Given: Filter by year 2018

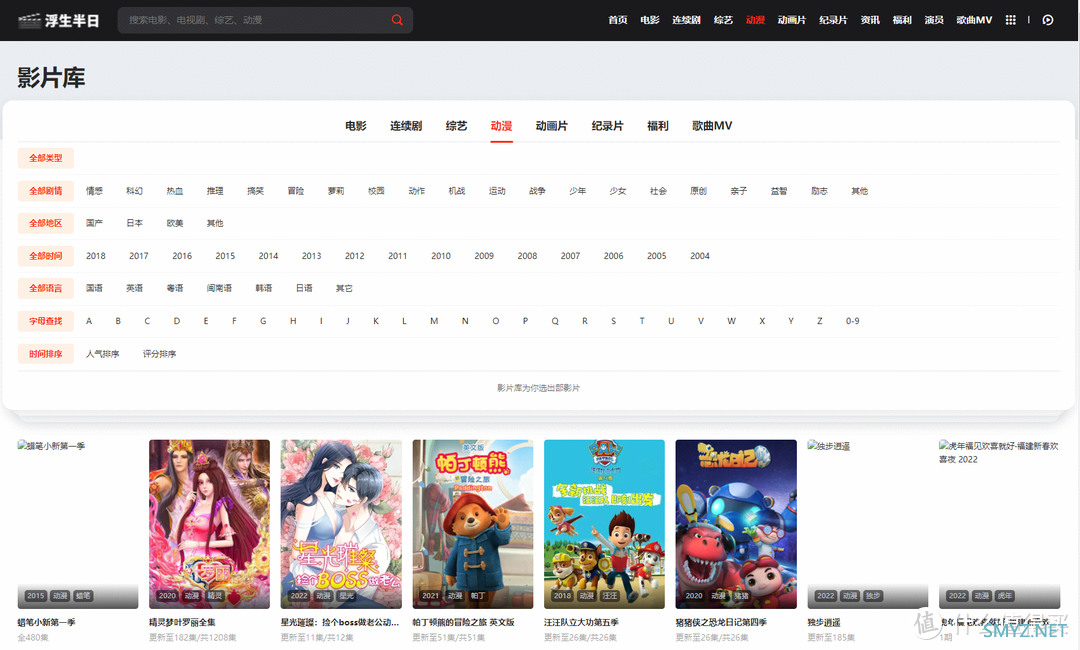Looking at the screenshot, I should (x=96, y=255).
